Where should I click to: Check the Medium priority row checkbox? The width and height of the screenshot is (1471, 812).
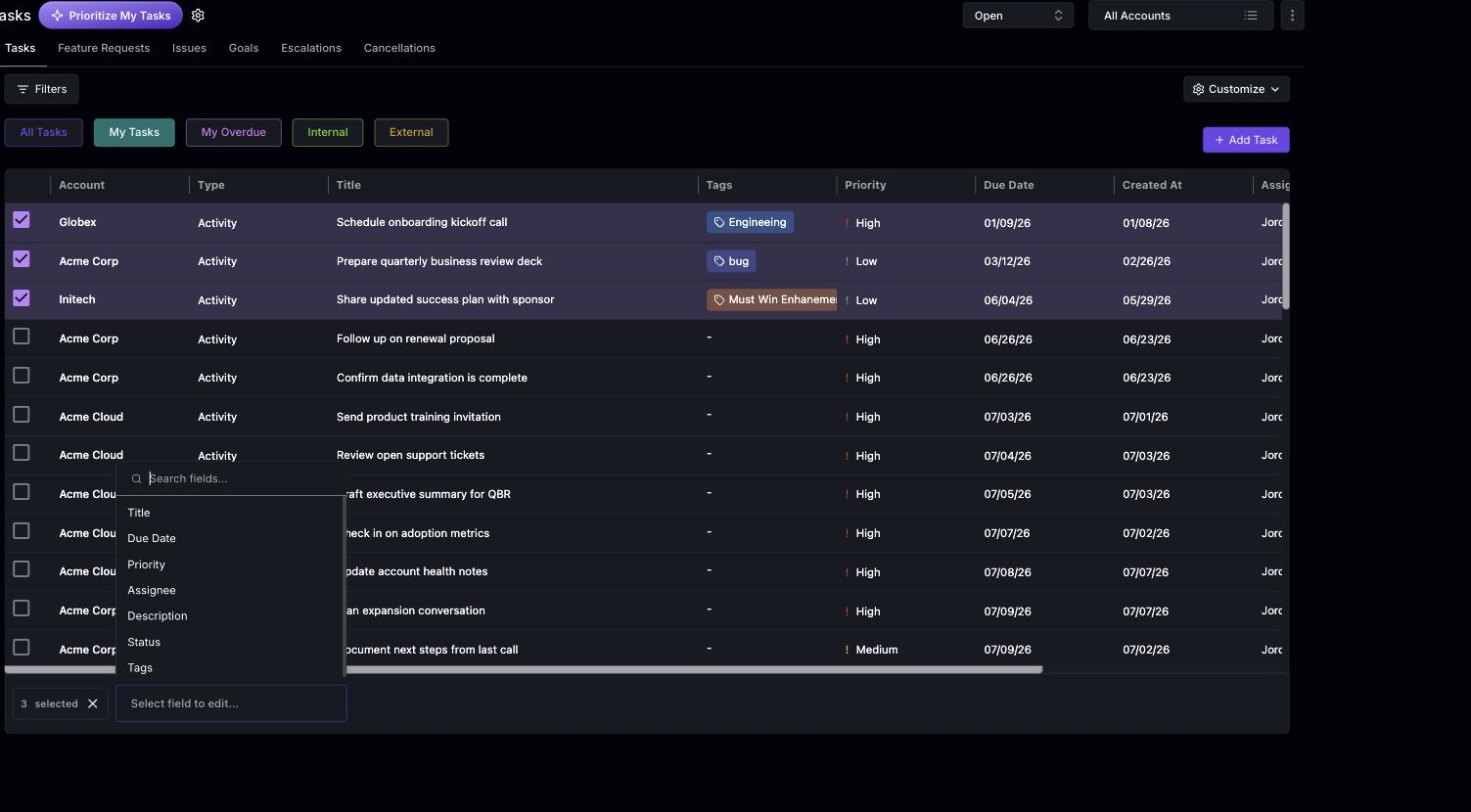tap(22, 648)
